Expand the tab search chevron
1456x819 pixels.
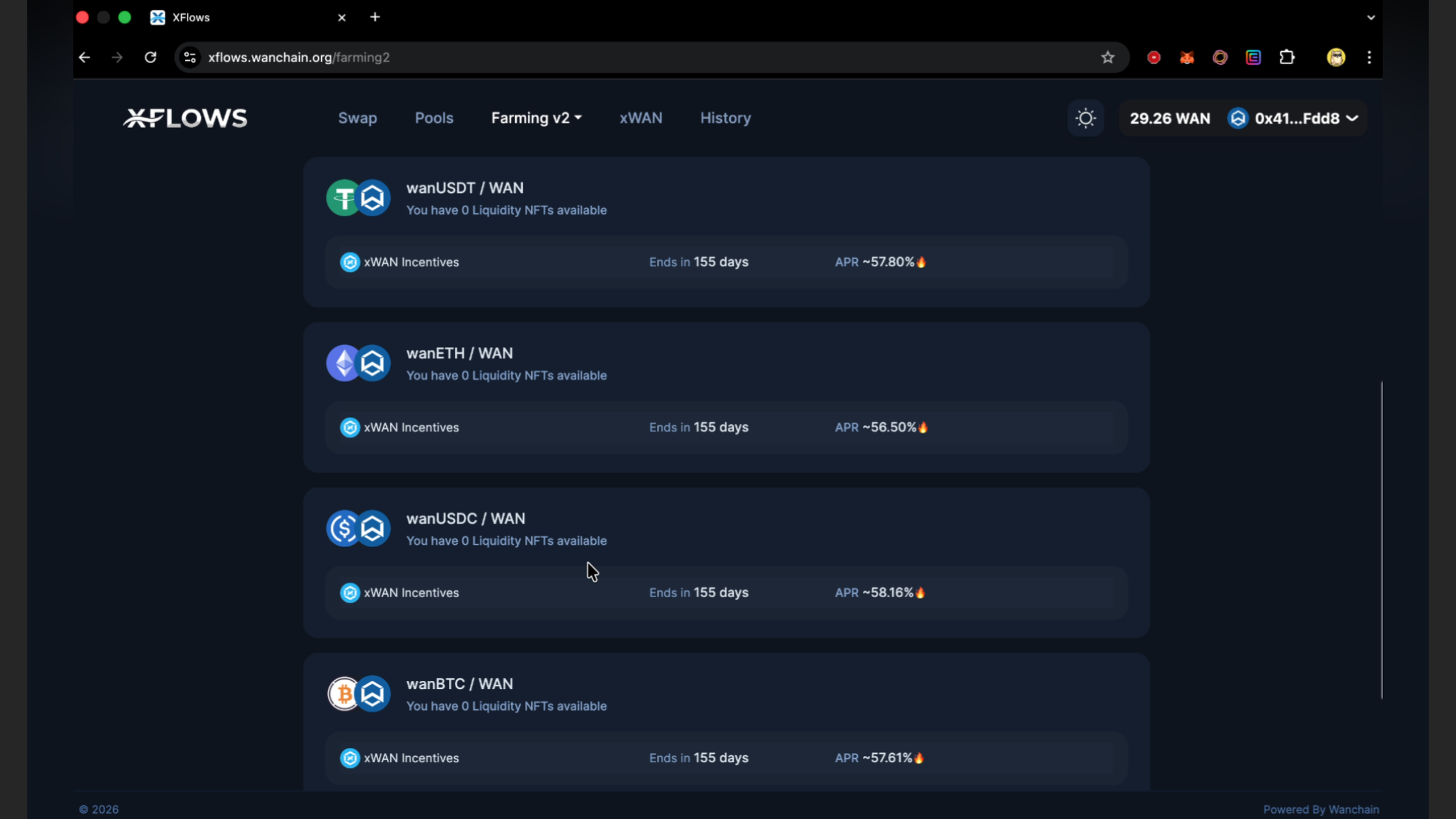click(x=1371, y=18)
